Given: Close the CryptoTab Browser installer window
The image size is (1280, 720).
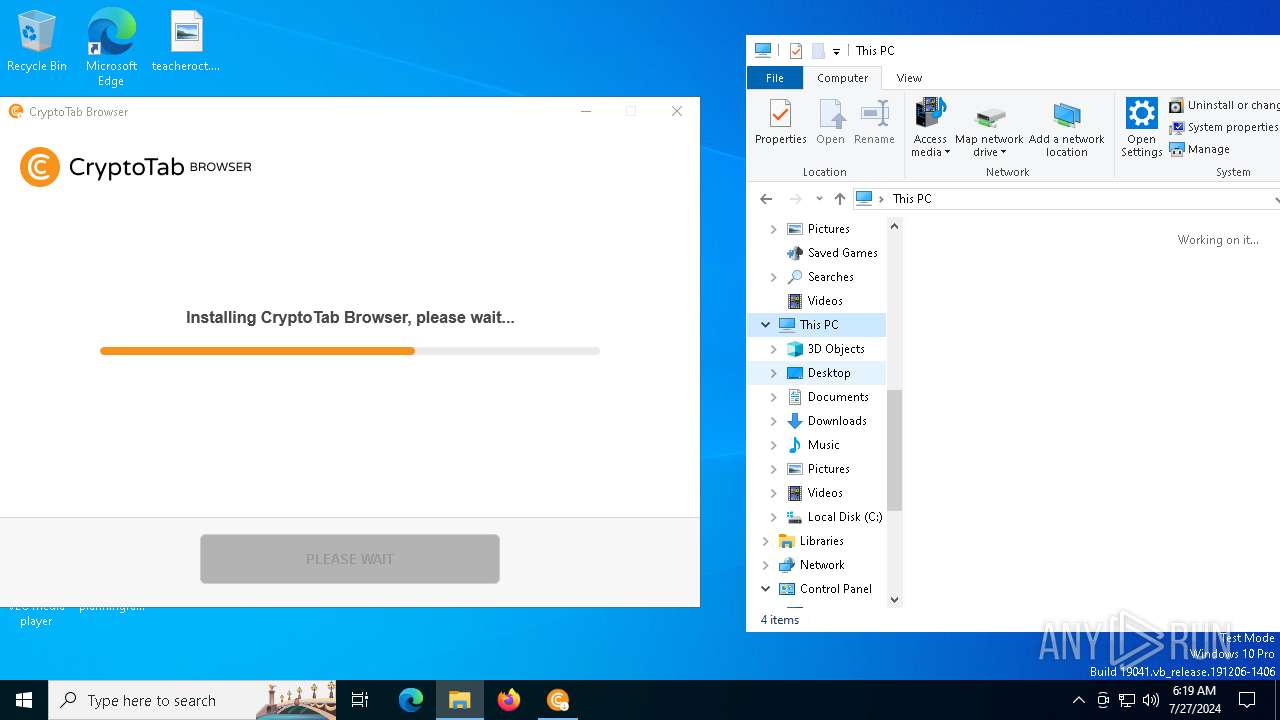Looking at the screenshot, I should point(677,111).
